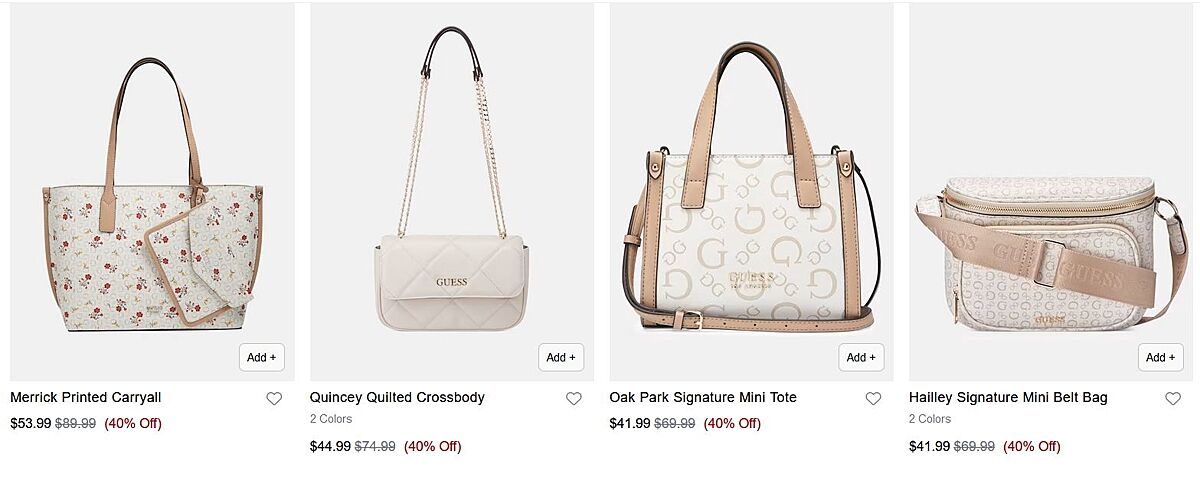Click the $41.99 price for Oak Park Tote

coord(629,423)
